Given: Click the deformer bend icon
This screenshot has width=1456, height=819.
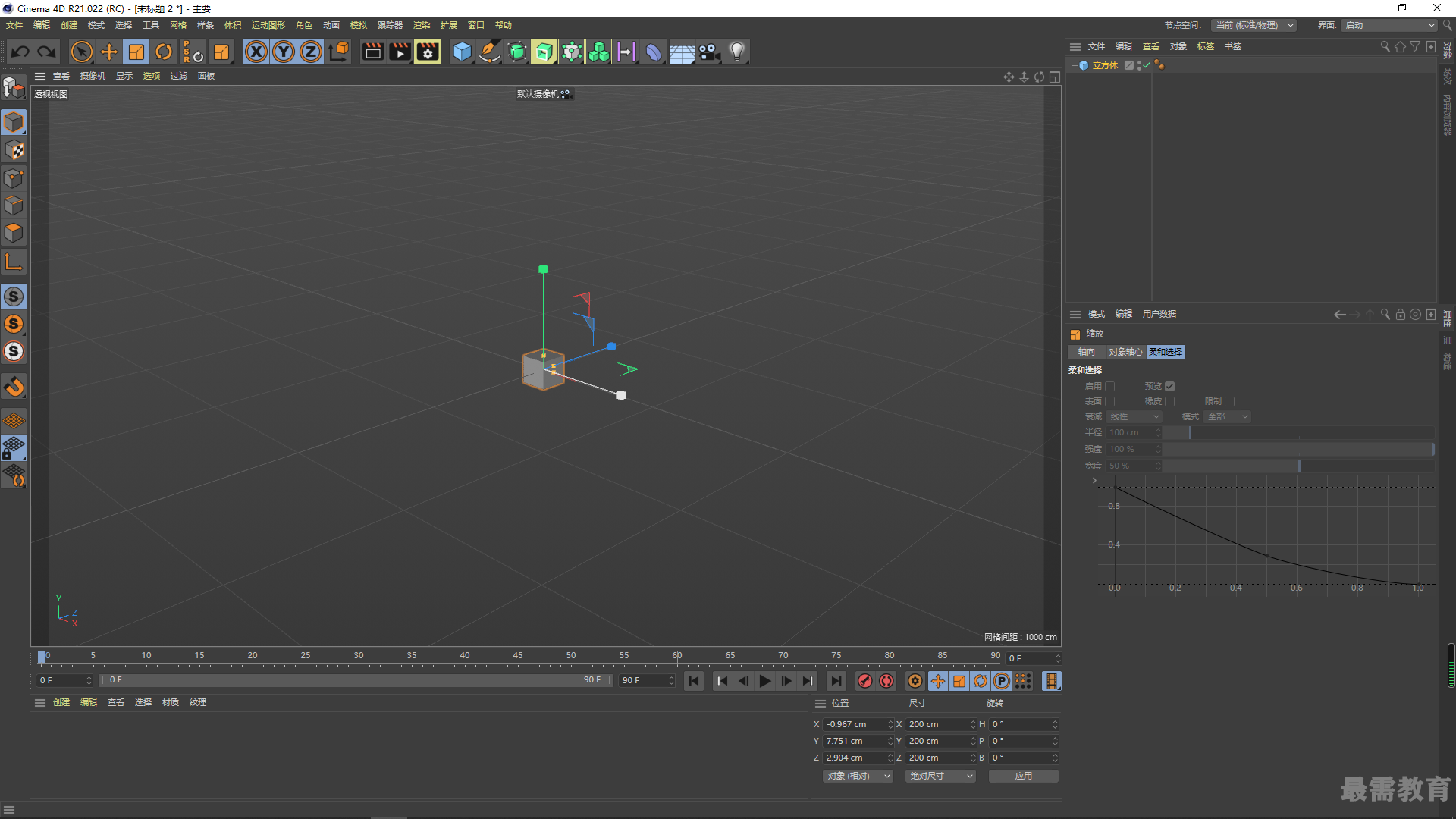Looking at the screenshot, I should pyautogui.click(x=654, y=52).
